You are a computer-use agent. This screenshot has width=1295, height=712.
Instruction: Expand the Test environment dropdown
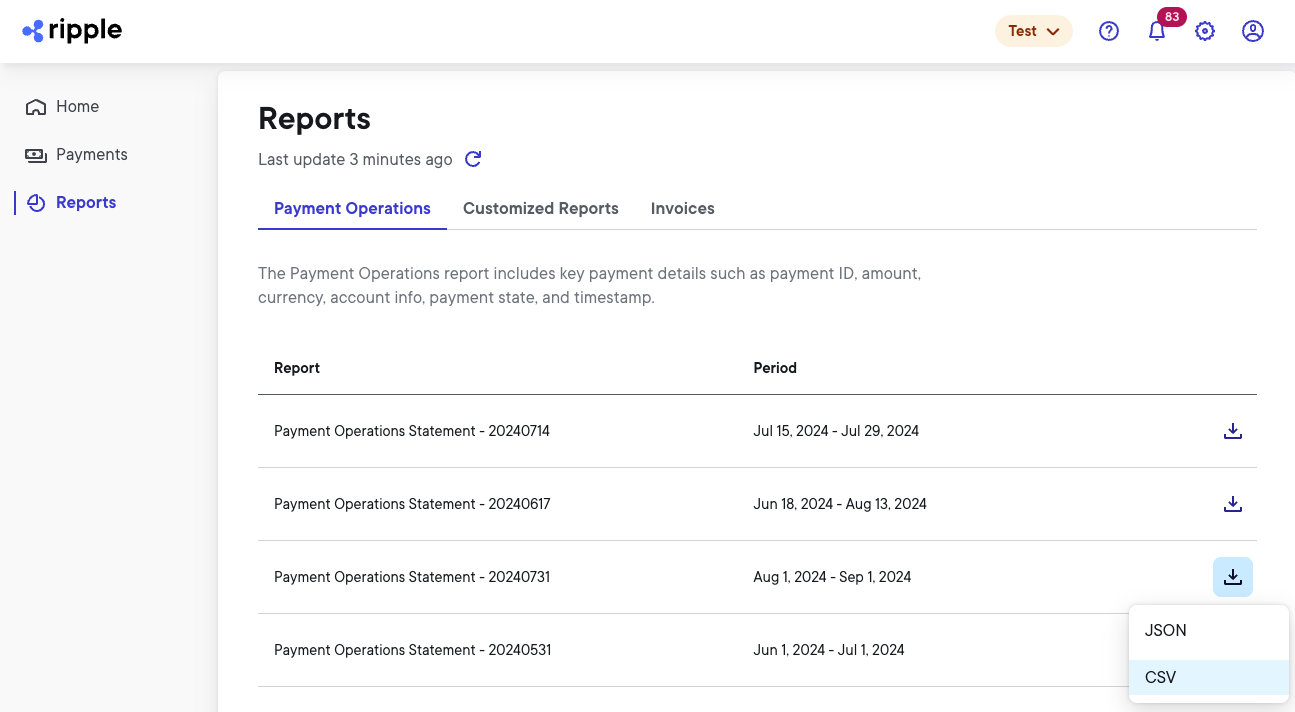pyautogui.click(x=1033, y=31)
